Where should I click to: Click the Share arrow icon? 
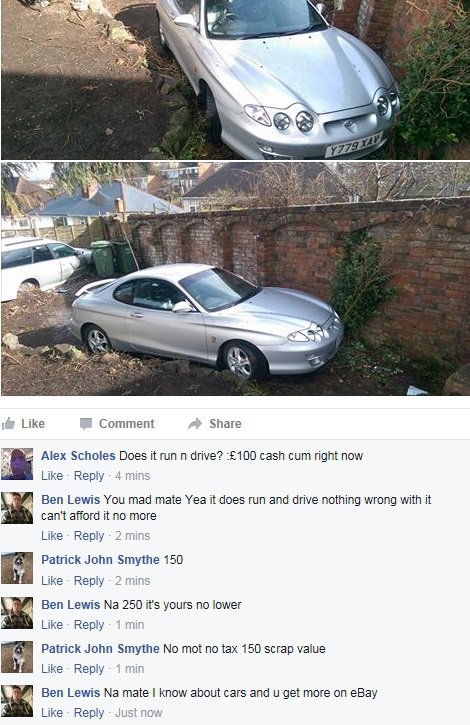tap(195, 424)
